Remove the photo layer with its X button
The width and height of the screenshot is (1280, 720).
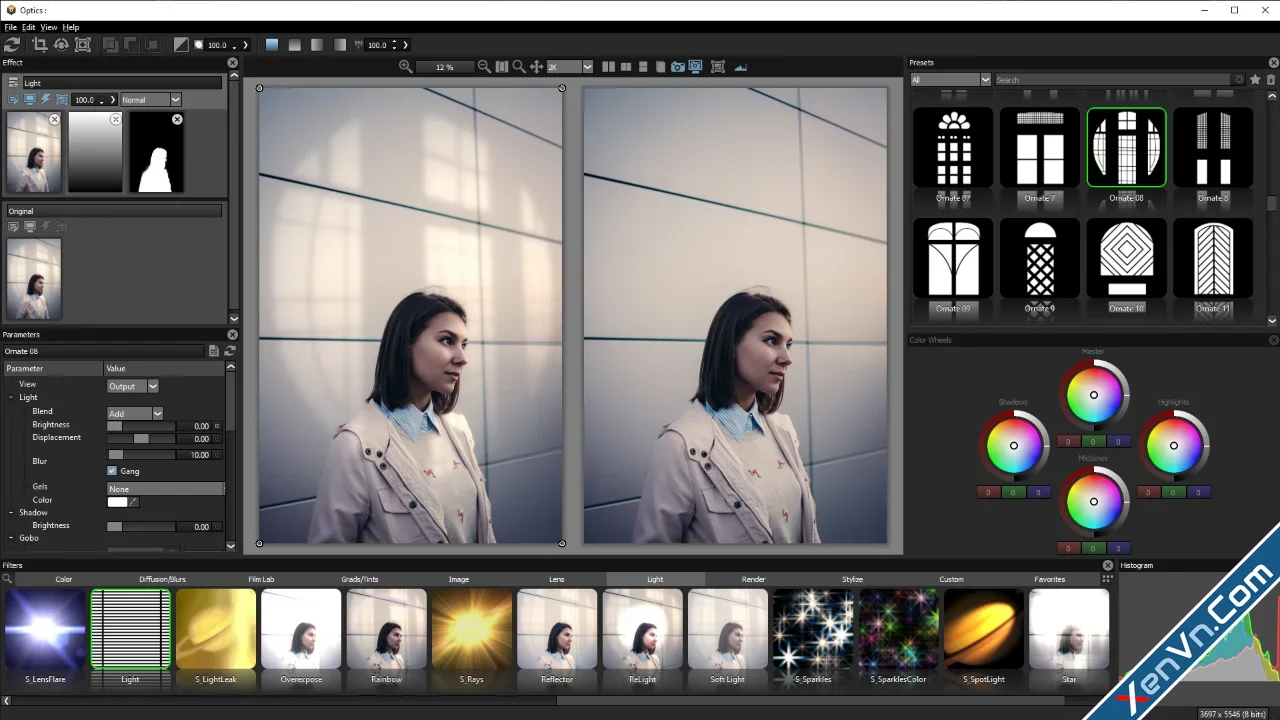click(x=55, y=119)
